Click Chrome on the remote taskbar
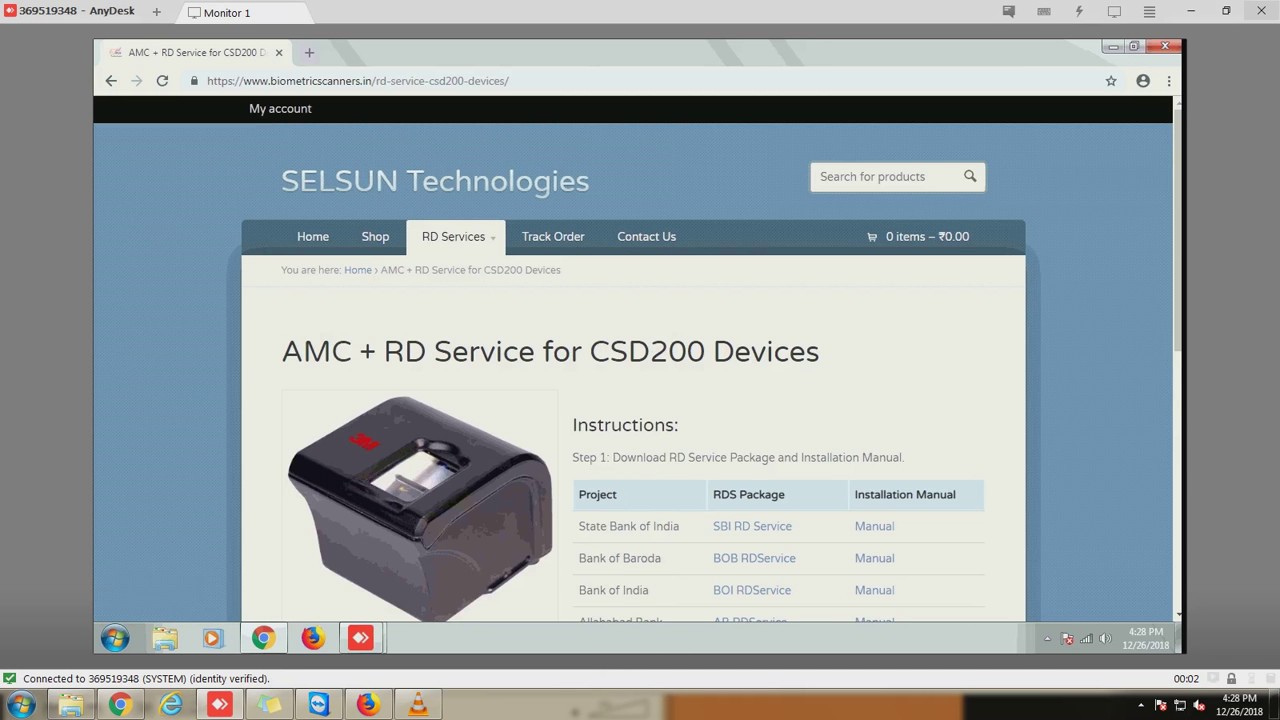The image size is (1280, 720). pyautogui.click(x=263, y=638)
